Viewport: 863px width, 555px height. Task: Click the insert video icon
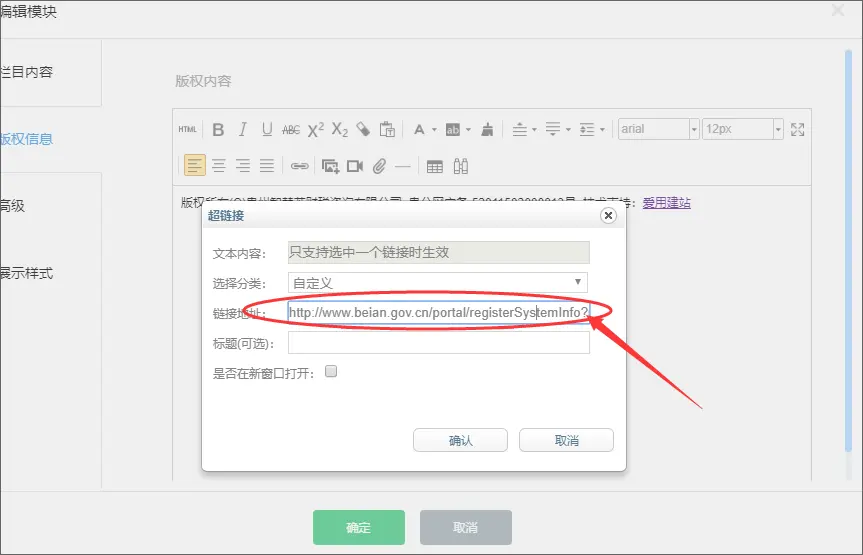pyautogui.click(x=355, y=166)
